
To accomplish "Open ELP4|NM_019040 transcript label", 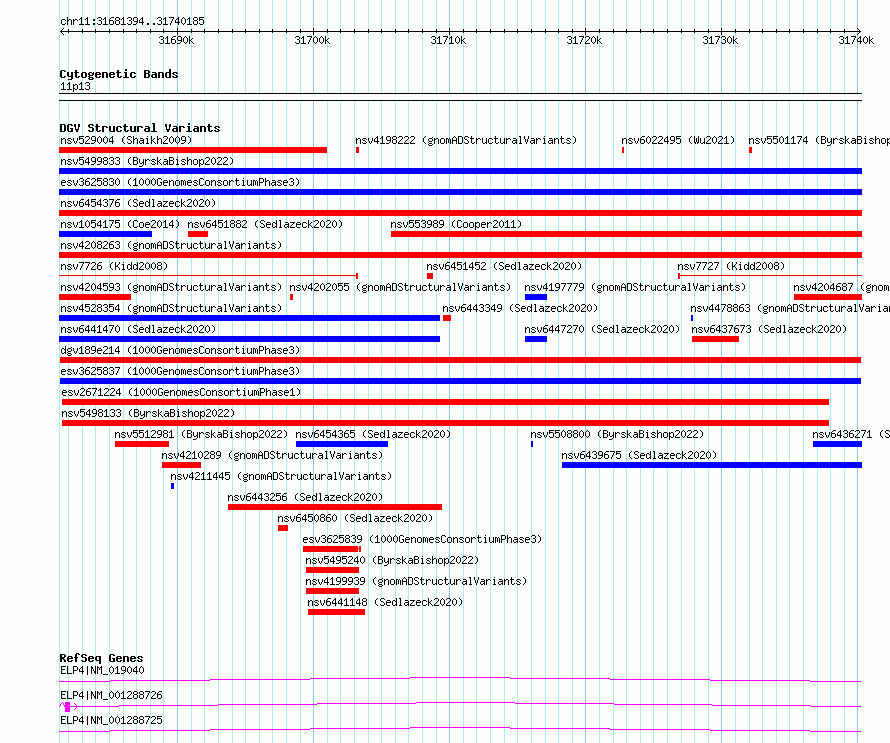I will click(102, 670).
